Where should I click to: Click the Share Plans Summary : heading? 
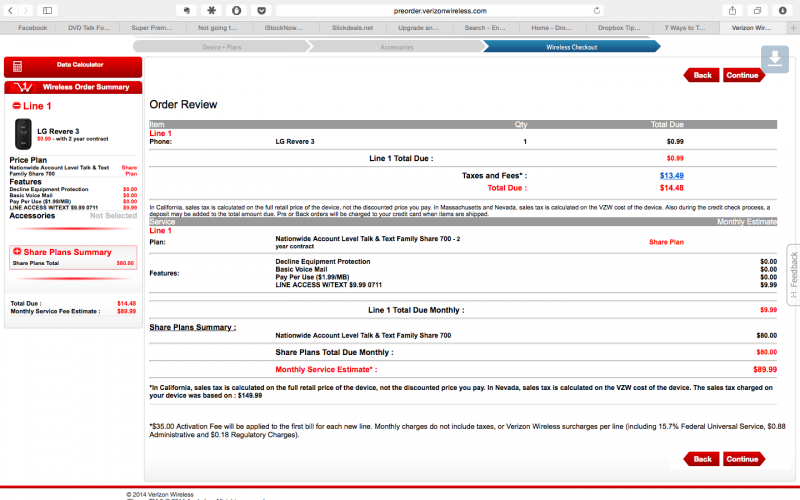[192, 327]
